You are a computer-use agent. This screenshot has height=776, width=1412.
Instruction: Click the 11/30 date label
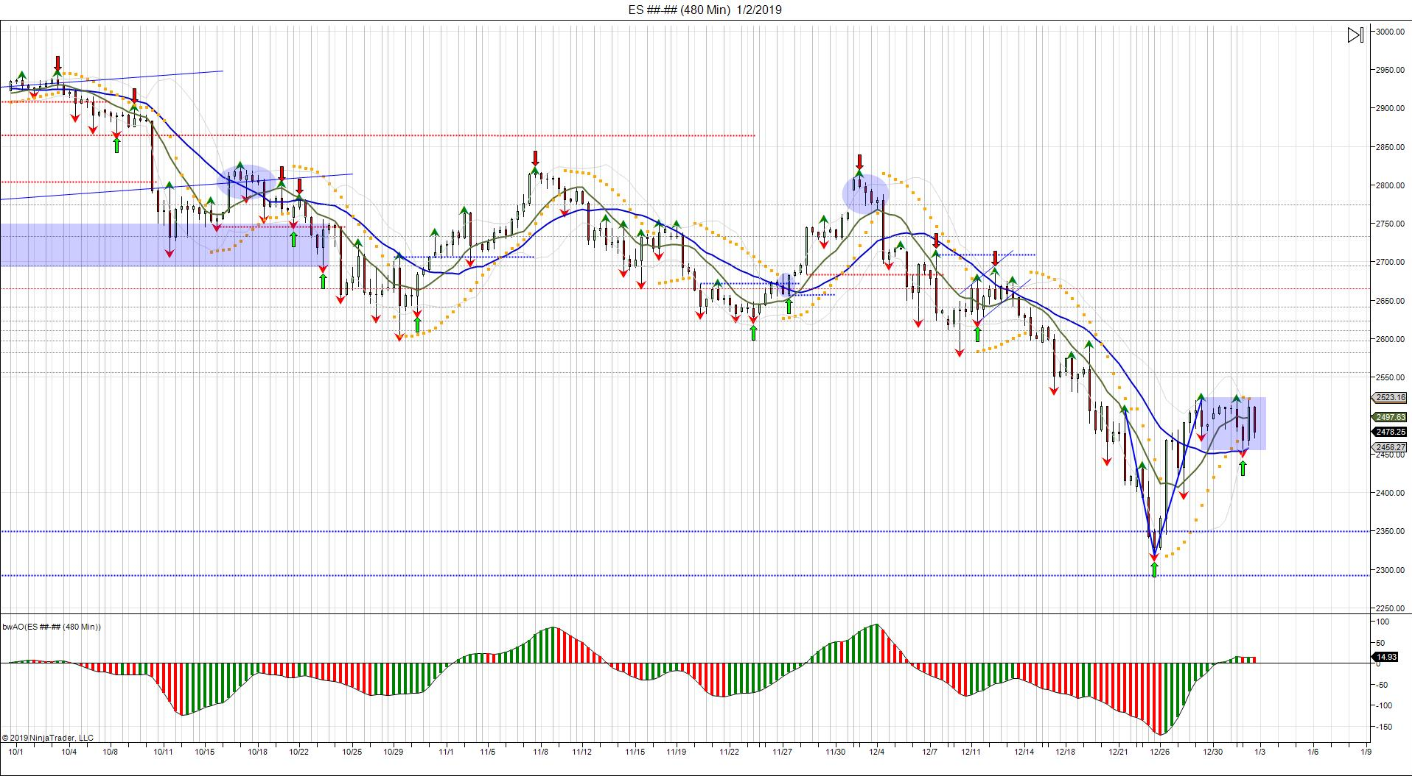click(835, 751)
